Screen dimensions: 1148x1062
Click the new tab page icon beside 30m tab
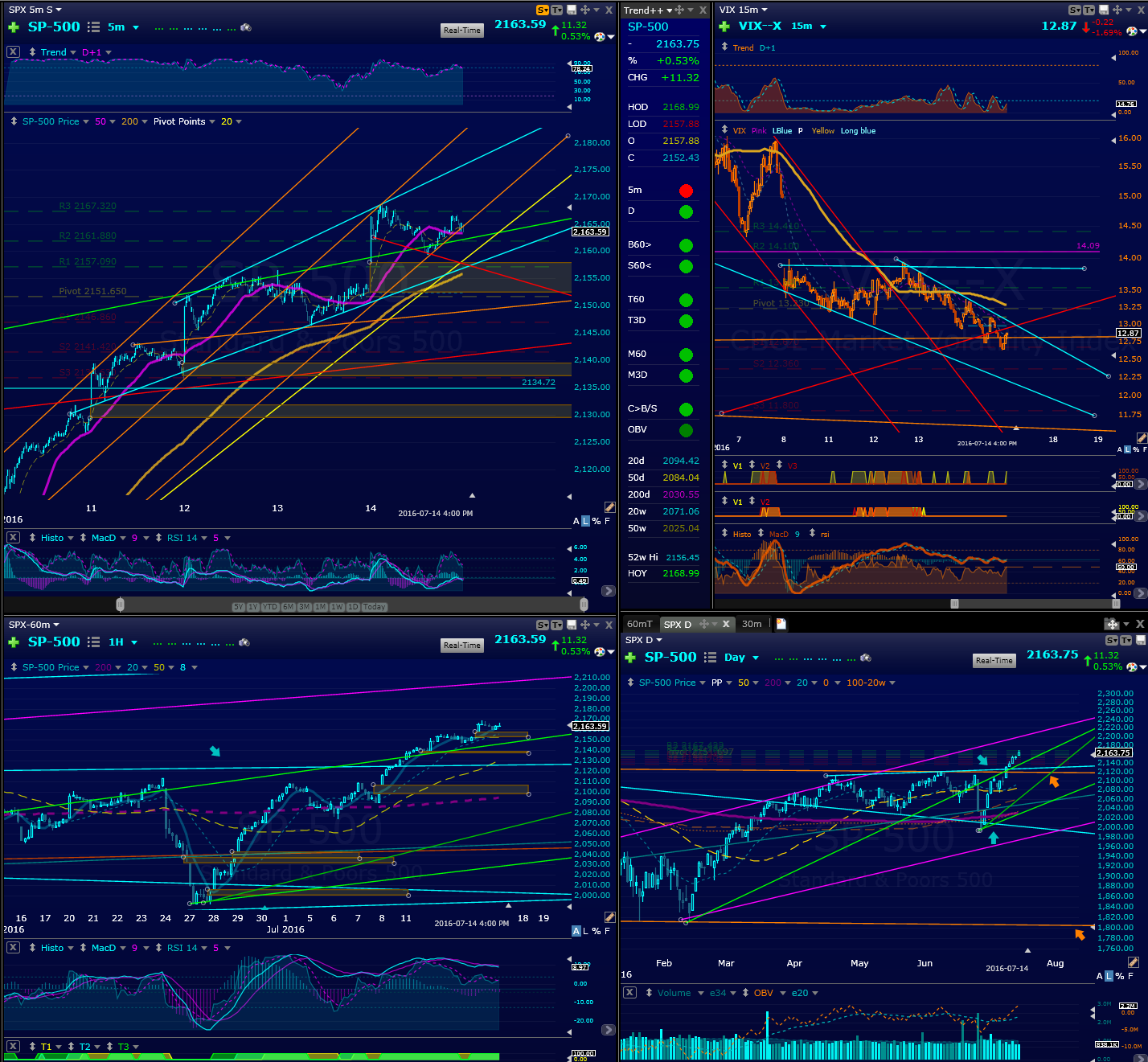click(781, 624)
